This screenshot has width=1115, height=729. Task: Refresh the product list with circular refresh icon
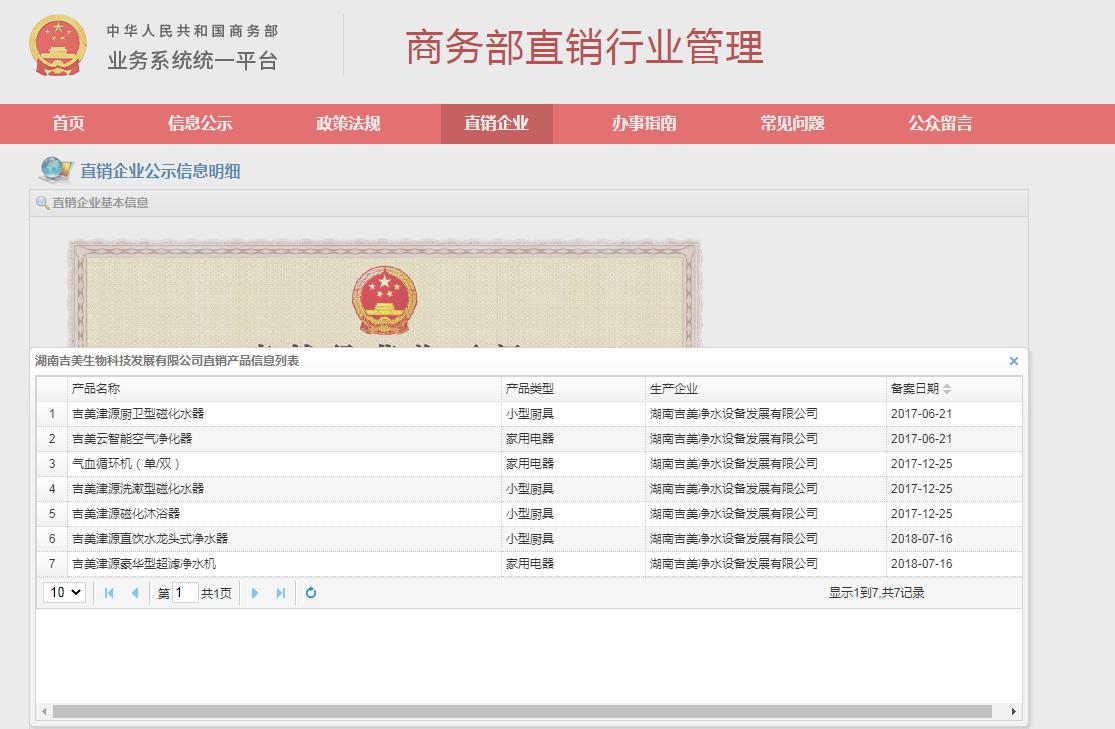[310, 593]
